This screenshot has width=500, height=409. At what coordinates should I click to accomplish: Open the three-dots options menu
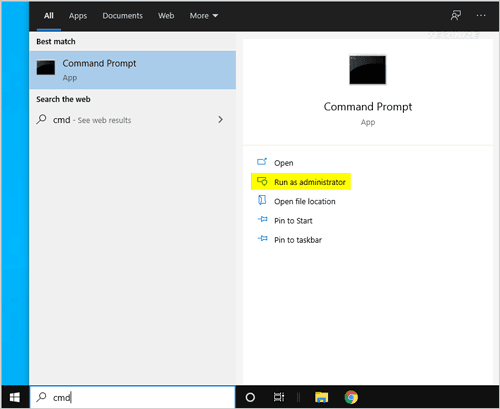(481, 15)
